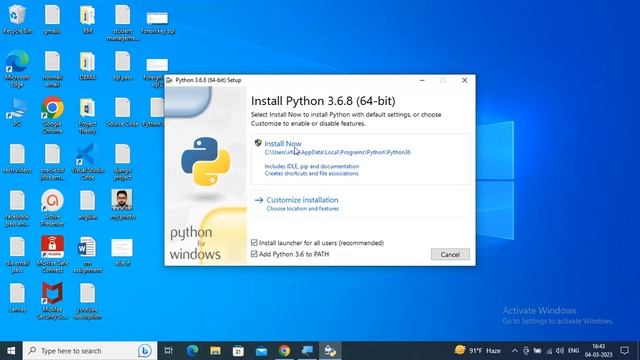Open Task View from taskbar

point(169,351)
